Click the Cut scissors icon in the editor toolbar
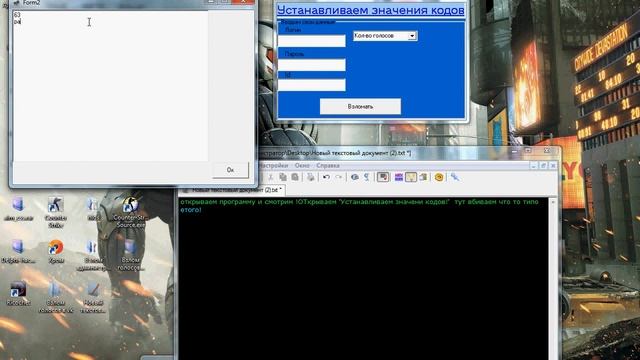Screen dimensions: 640x360 point(270,177)
